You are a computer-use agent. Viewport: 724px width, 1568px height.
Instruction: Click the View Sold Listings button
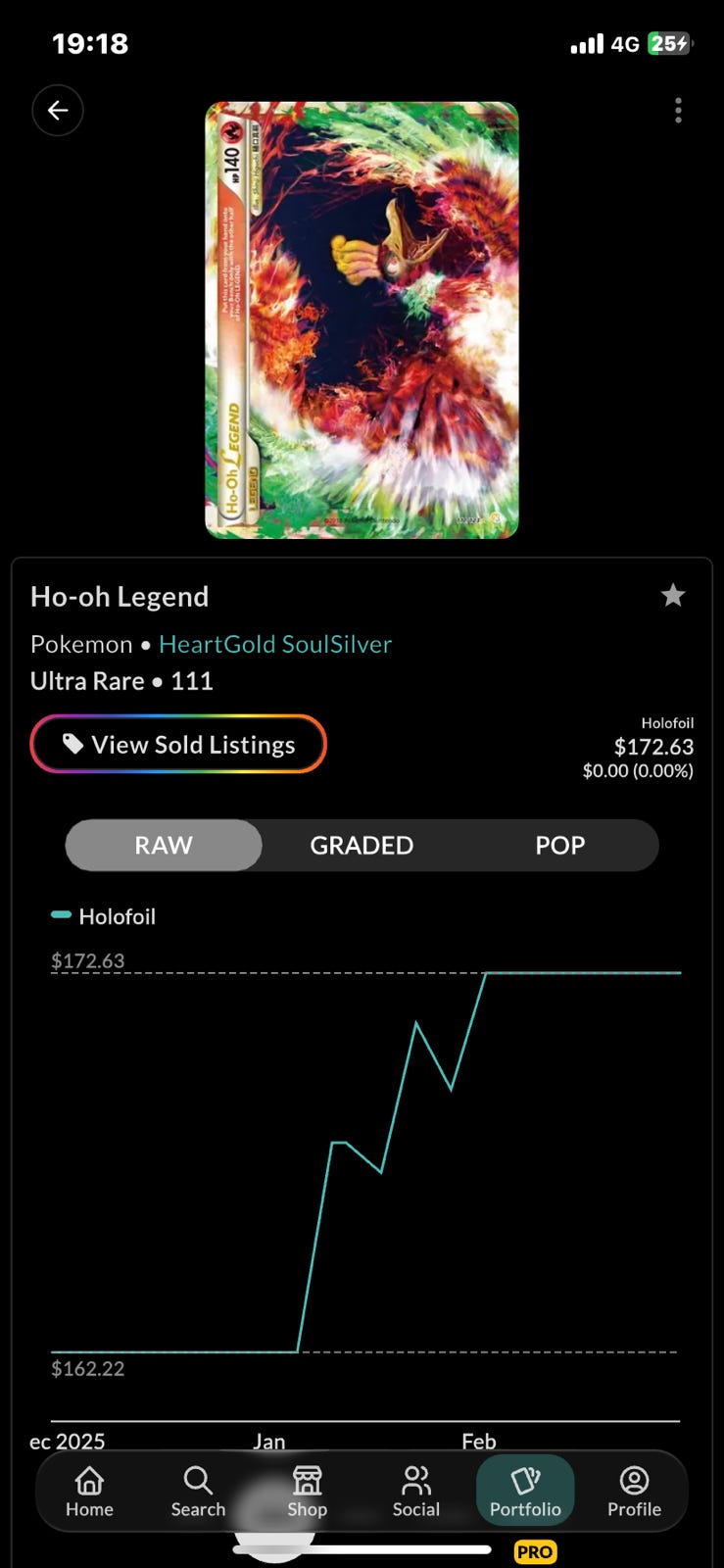pos(178,744)
